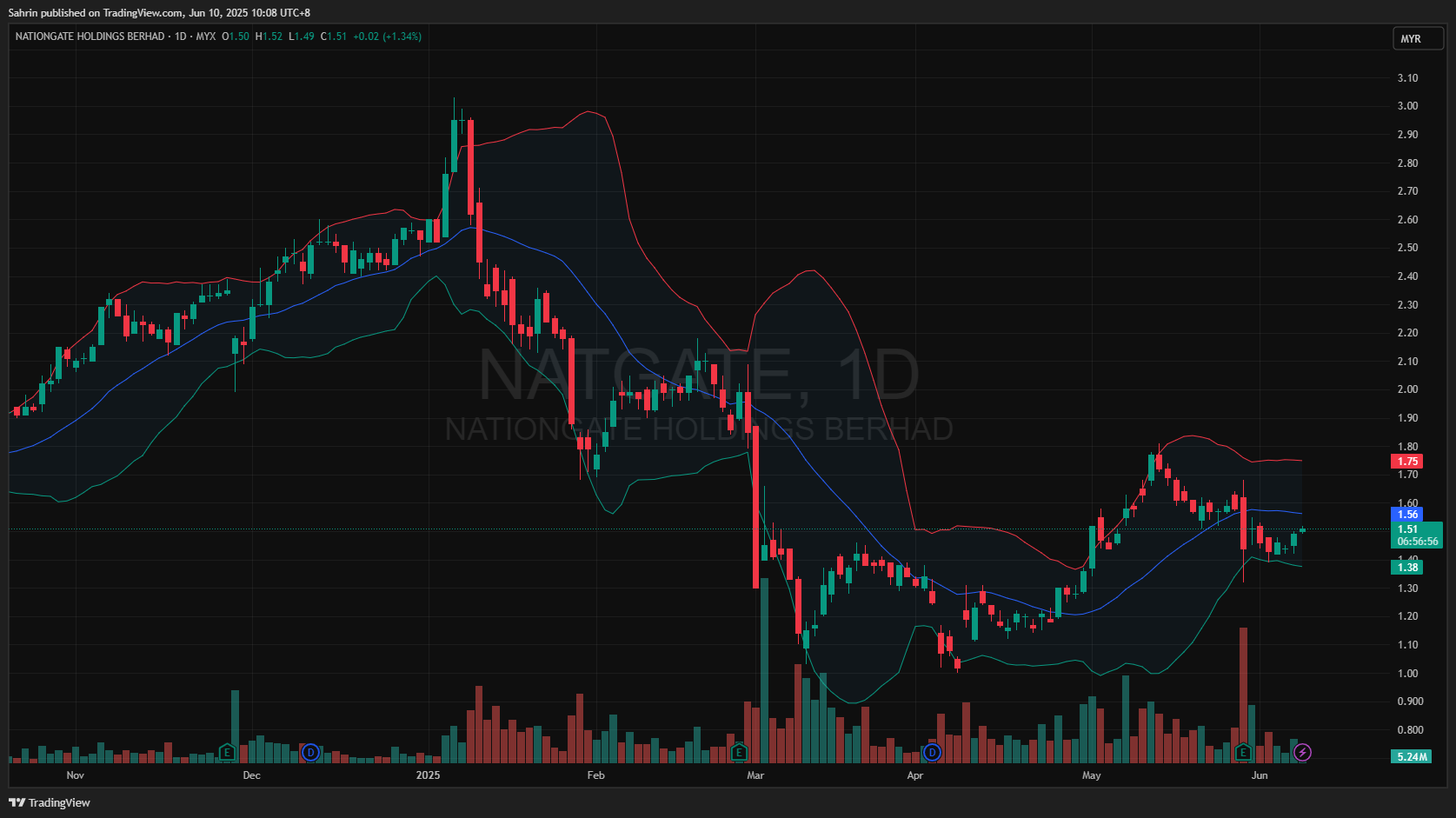Open the dividend marker in mid-December
1456x818 pixels.
tap(310, 752)
